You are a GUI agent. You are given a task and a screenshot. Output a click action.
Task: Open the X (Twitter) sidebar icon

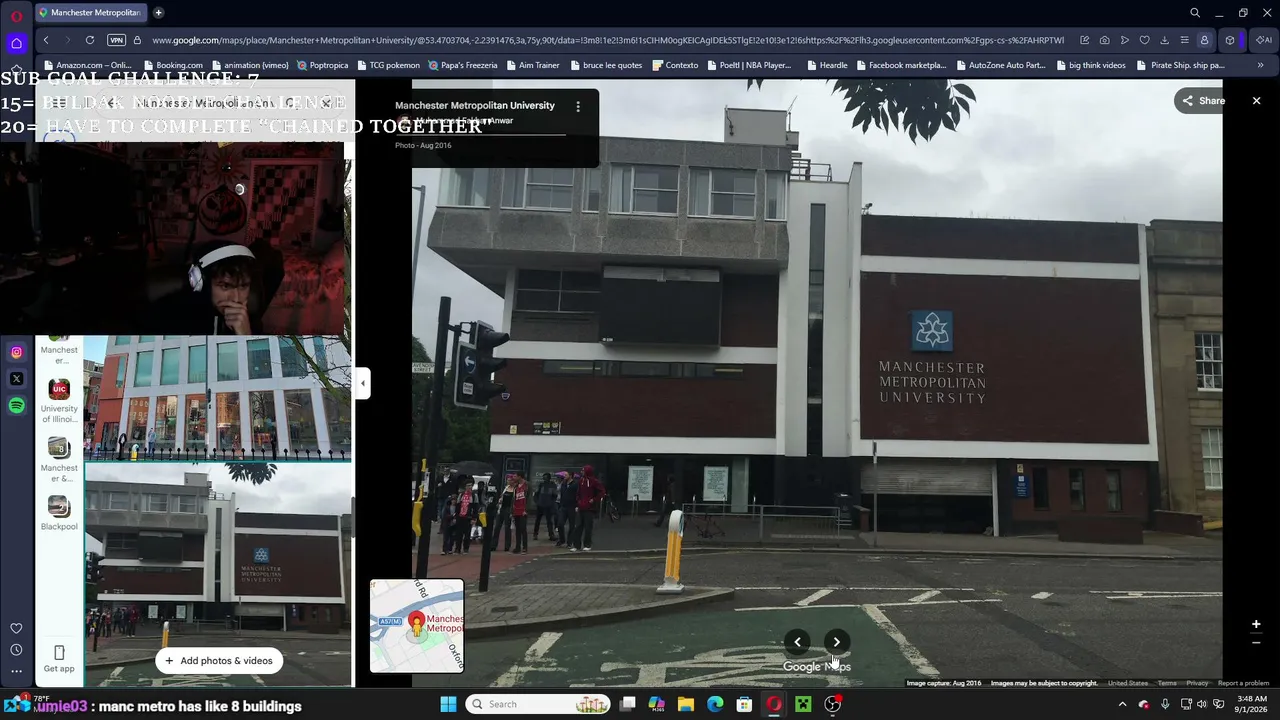pos(16,379)
